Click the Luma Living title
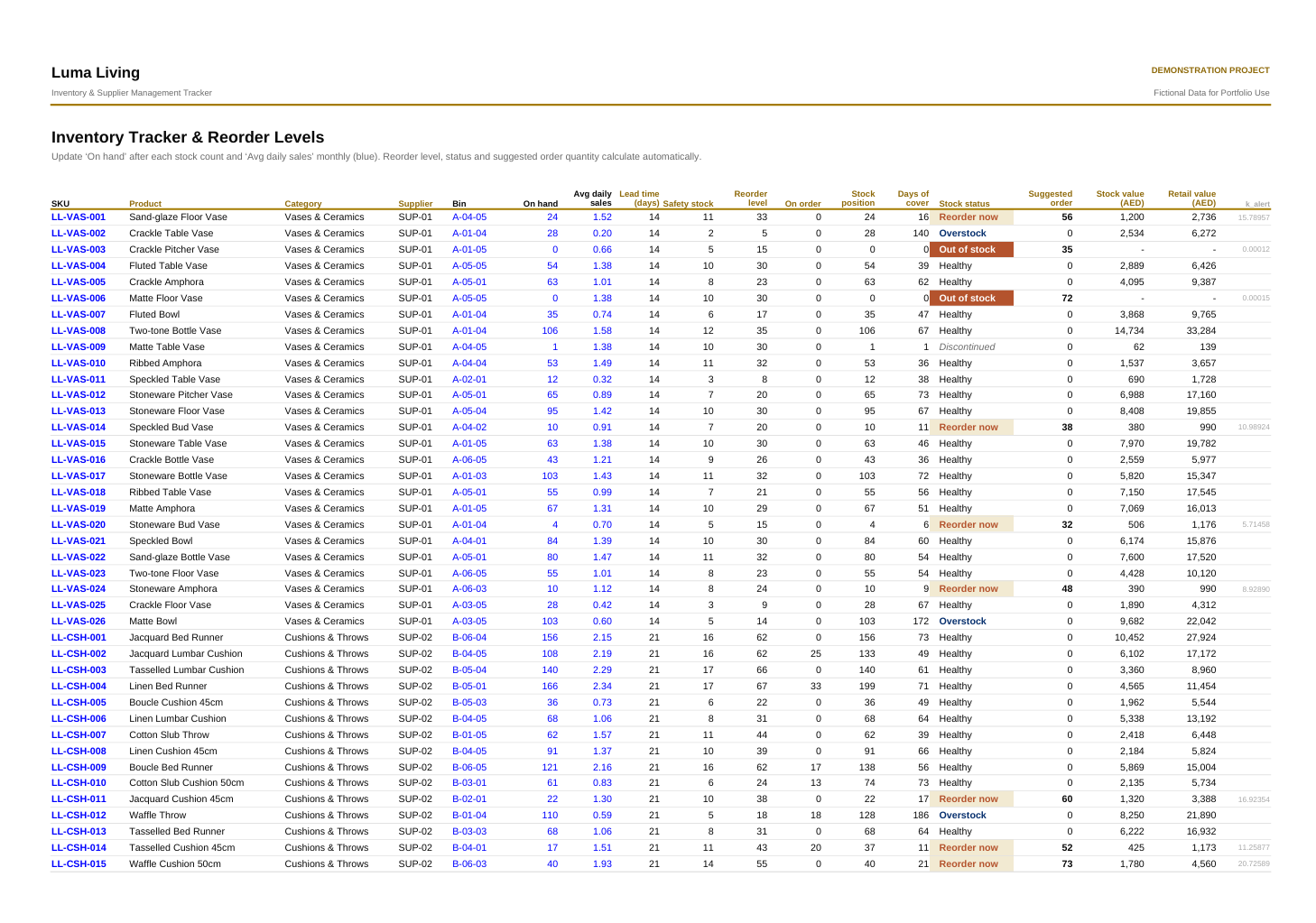 click(x=96, y=73)
